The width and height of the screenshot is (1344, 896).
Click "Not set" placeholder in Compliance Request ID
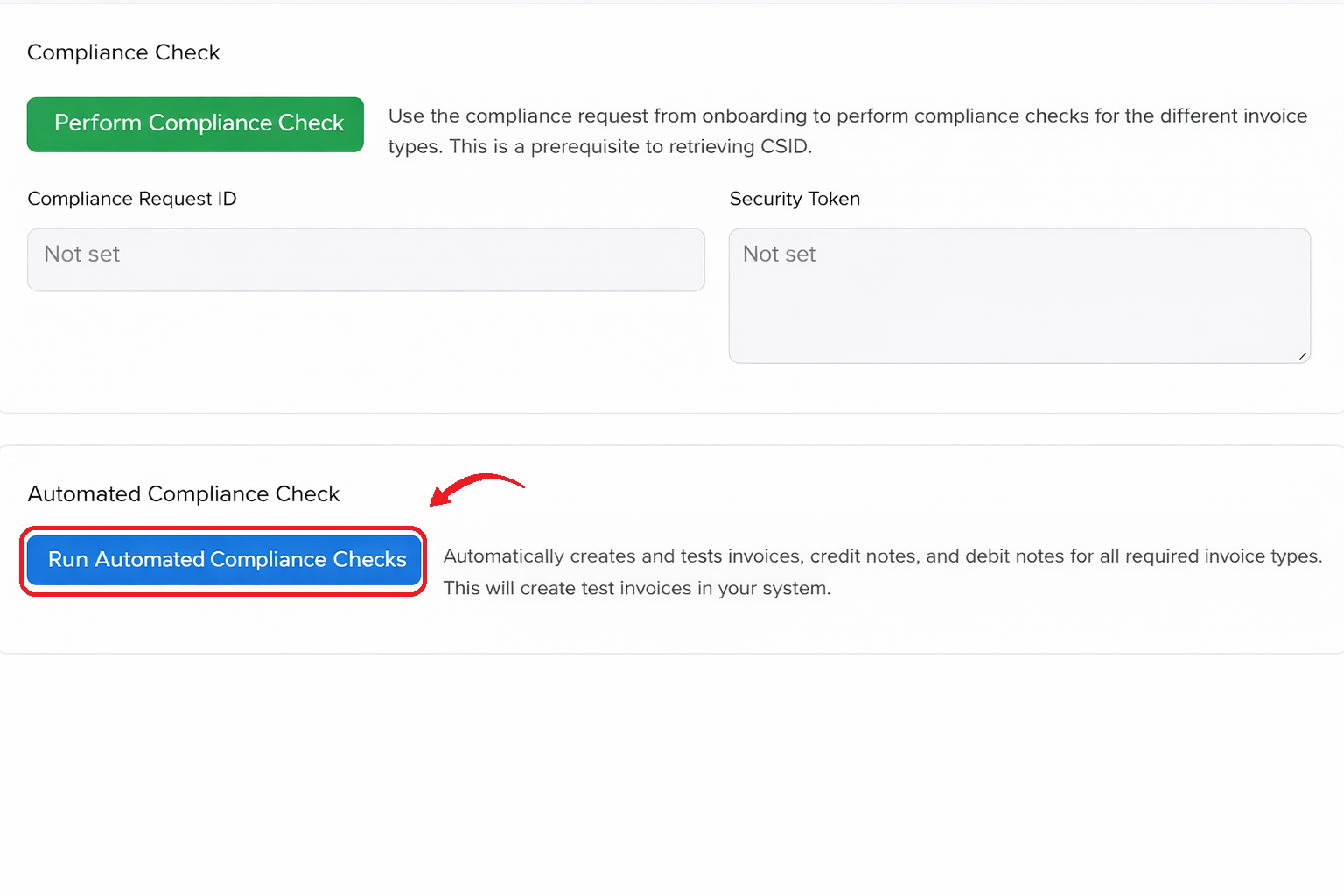(81, 255)
